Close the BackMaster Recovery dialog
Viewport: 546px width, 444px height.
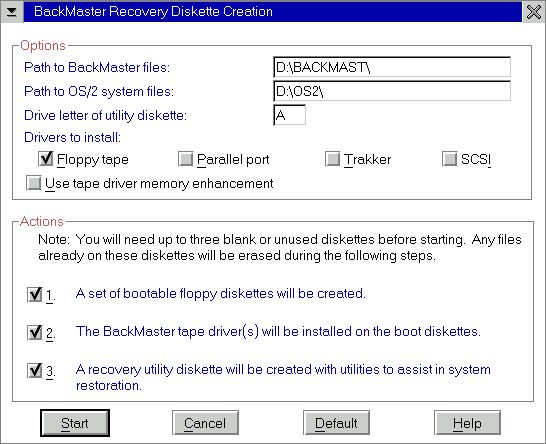pos(534,12)
